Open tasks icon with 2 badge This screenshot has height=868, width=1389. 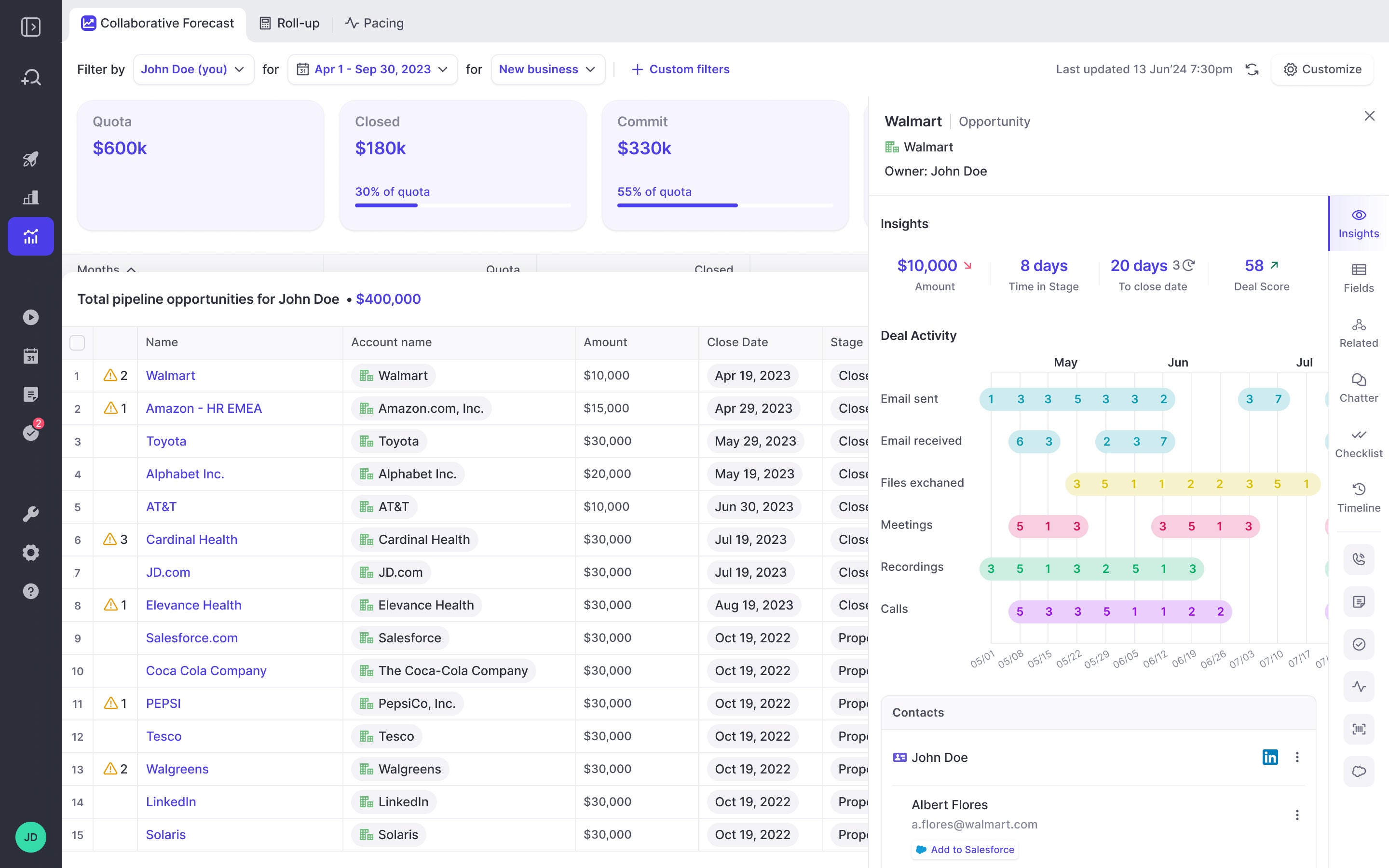tap(30, 432)
